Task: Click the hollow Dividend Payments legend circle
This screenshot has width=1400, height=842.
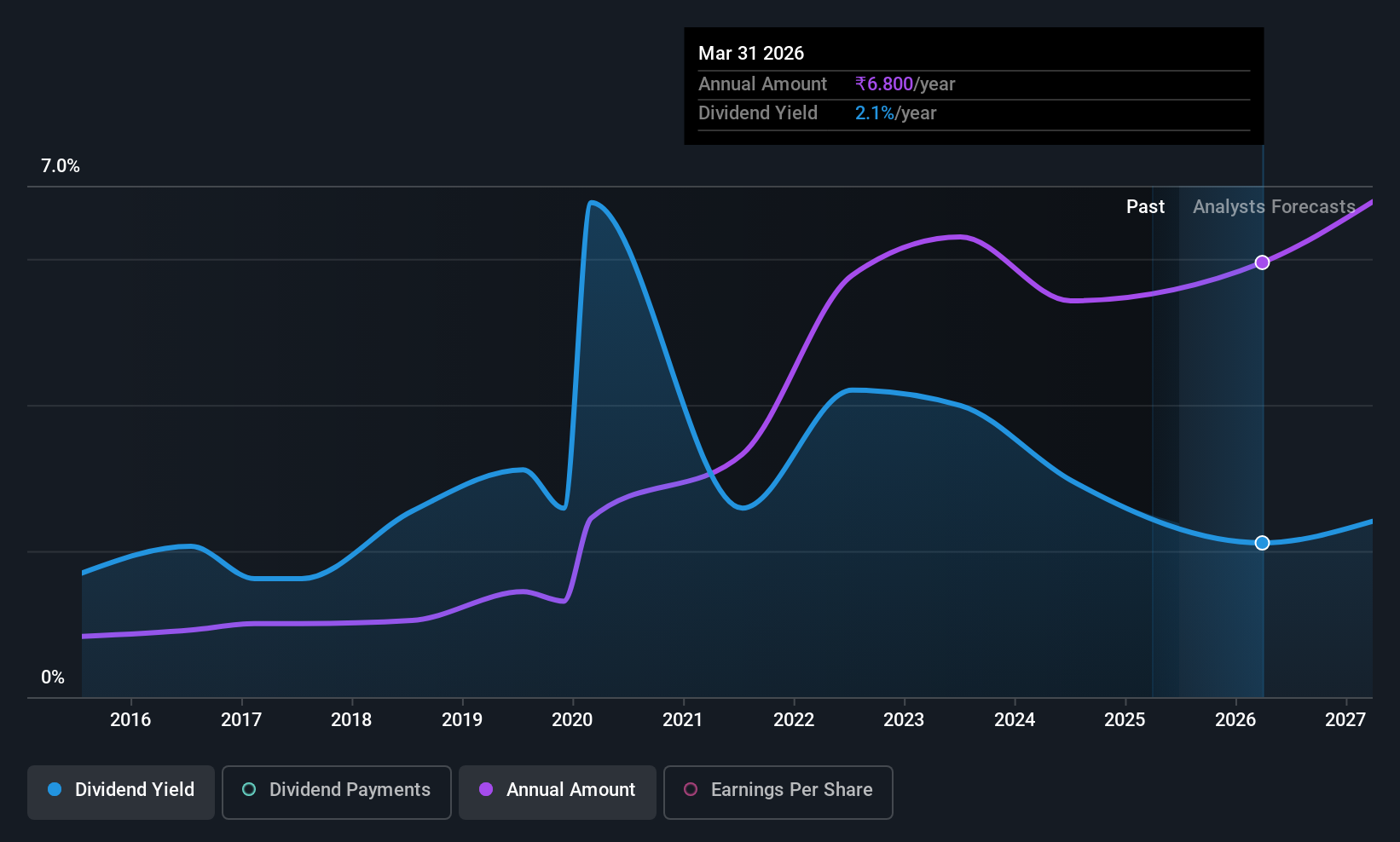Action: [249, 789]
